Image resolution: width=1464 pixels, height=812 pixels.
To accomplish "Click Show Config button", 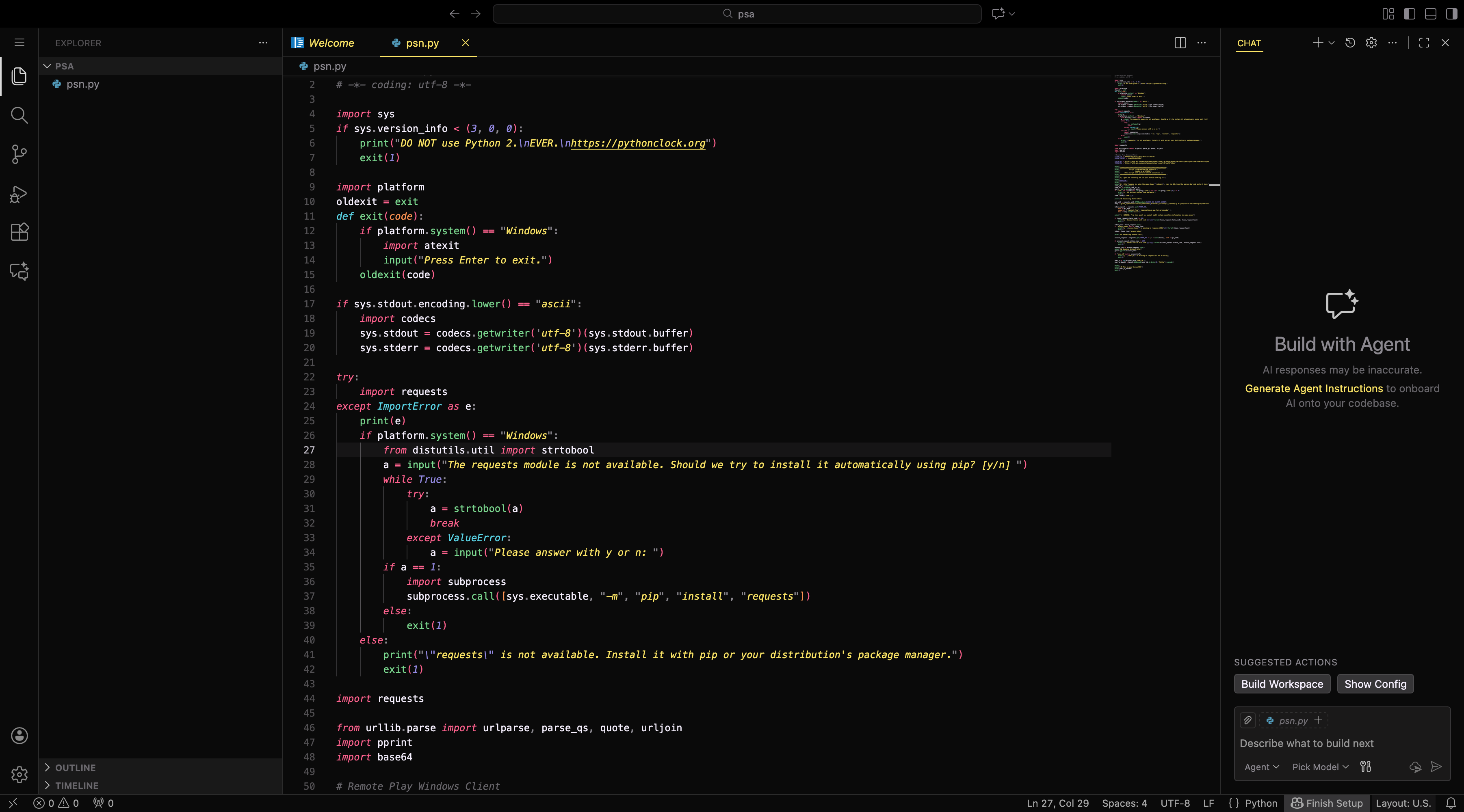I will pos(1375,684).
